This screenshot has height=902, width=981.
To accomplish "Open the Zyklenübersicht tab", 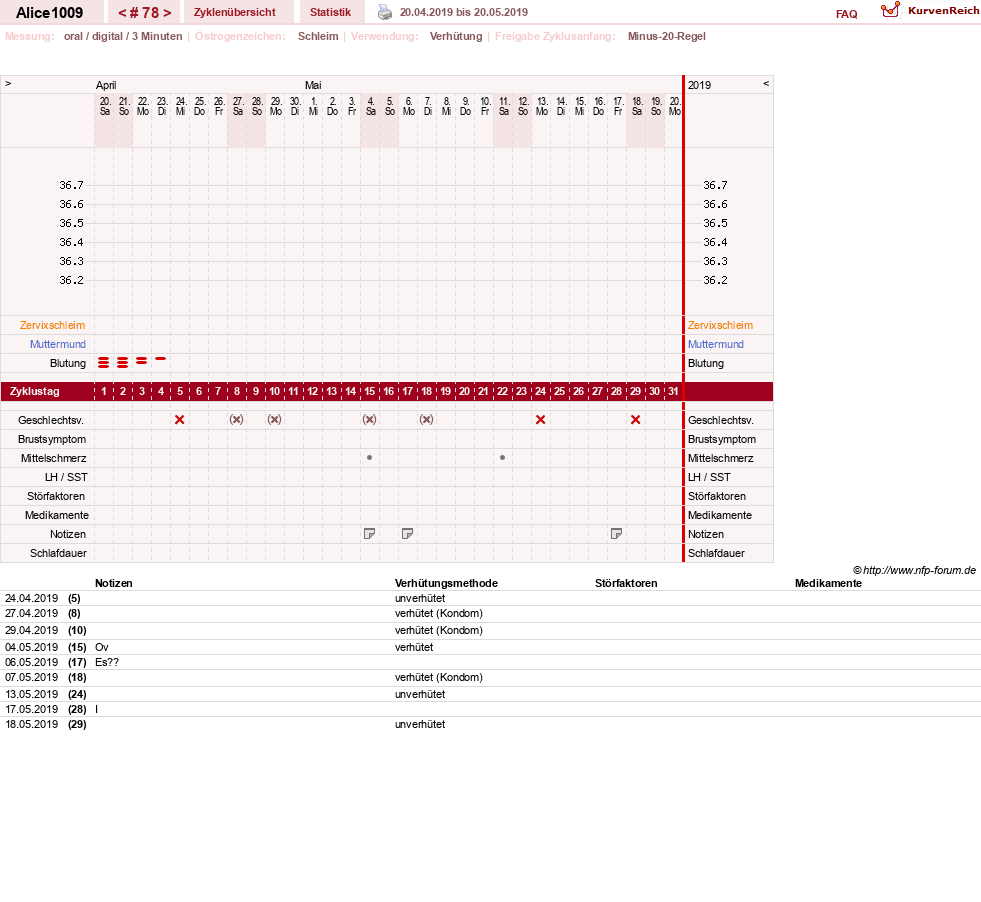I will (235, 12).
